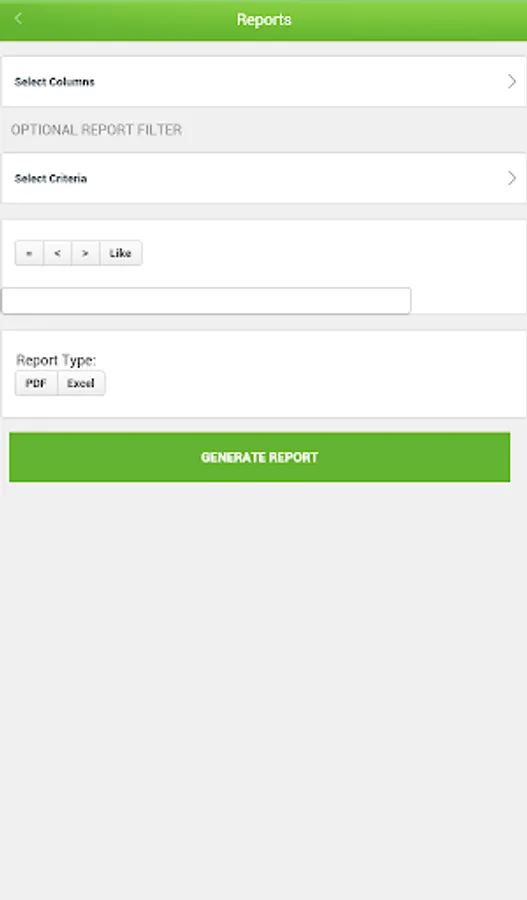Tap blank space right of Like button
The width and height of the screenshot is (527, 900).
333,253
